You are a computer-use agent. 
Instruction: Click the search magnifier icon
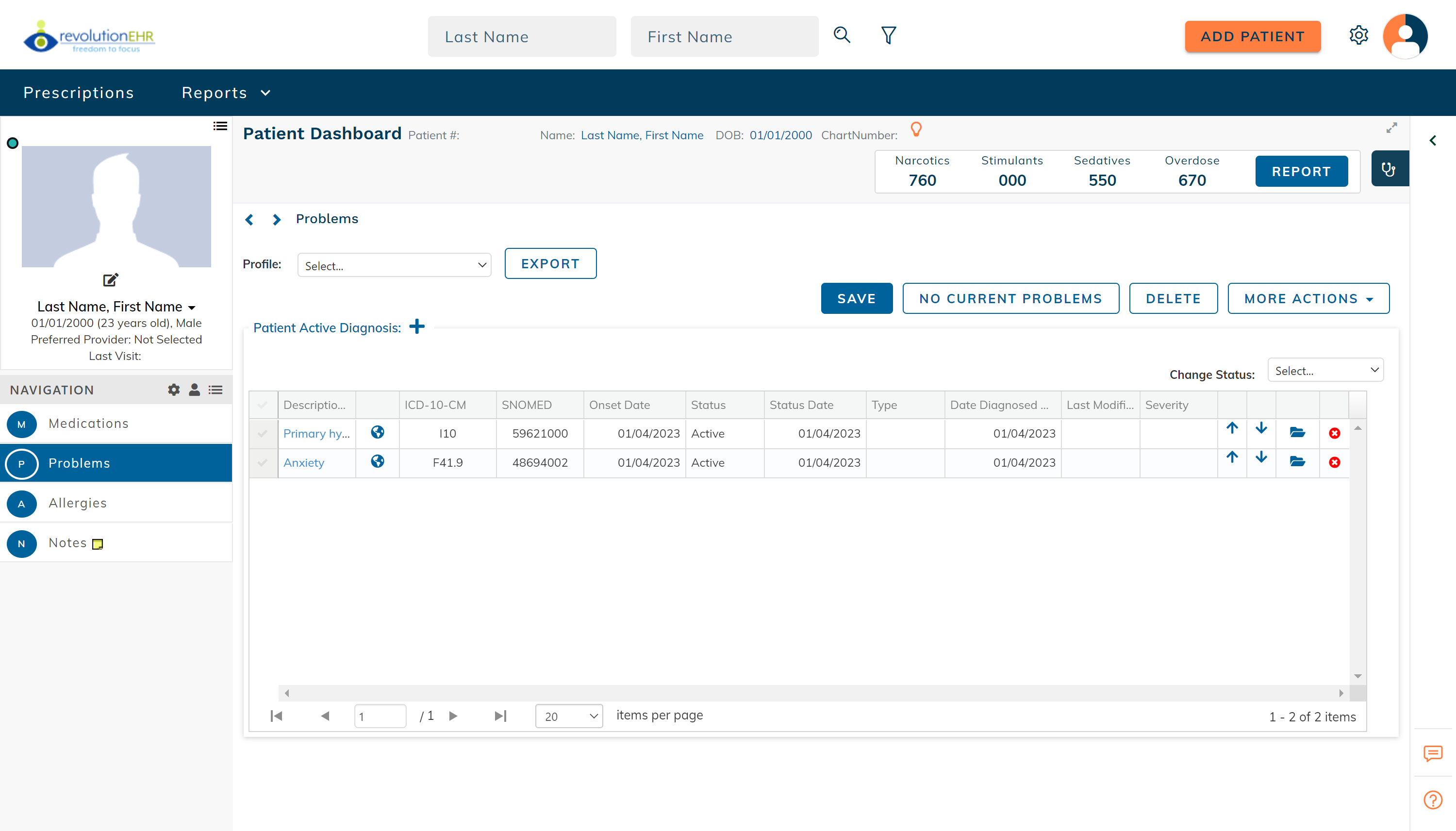pyautogui.click(x=842, y=35)
